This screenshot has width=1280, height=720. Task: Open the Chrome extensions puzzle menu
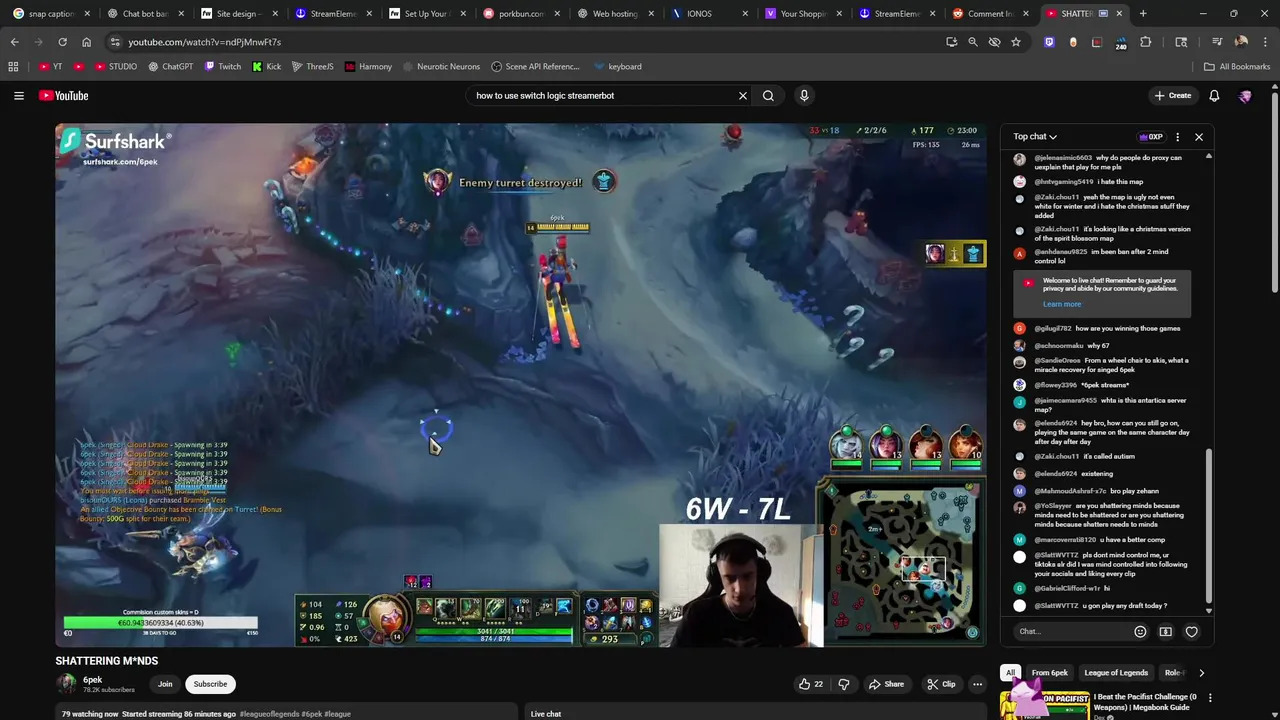click(x=1146, y=42)
